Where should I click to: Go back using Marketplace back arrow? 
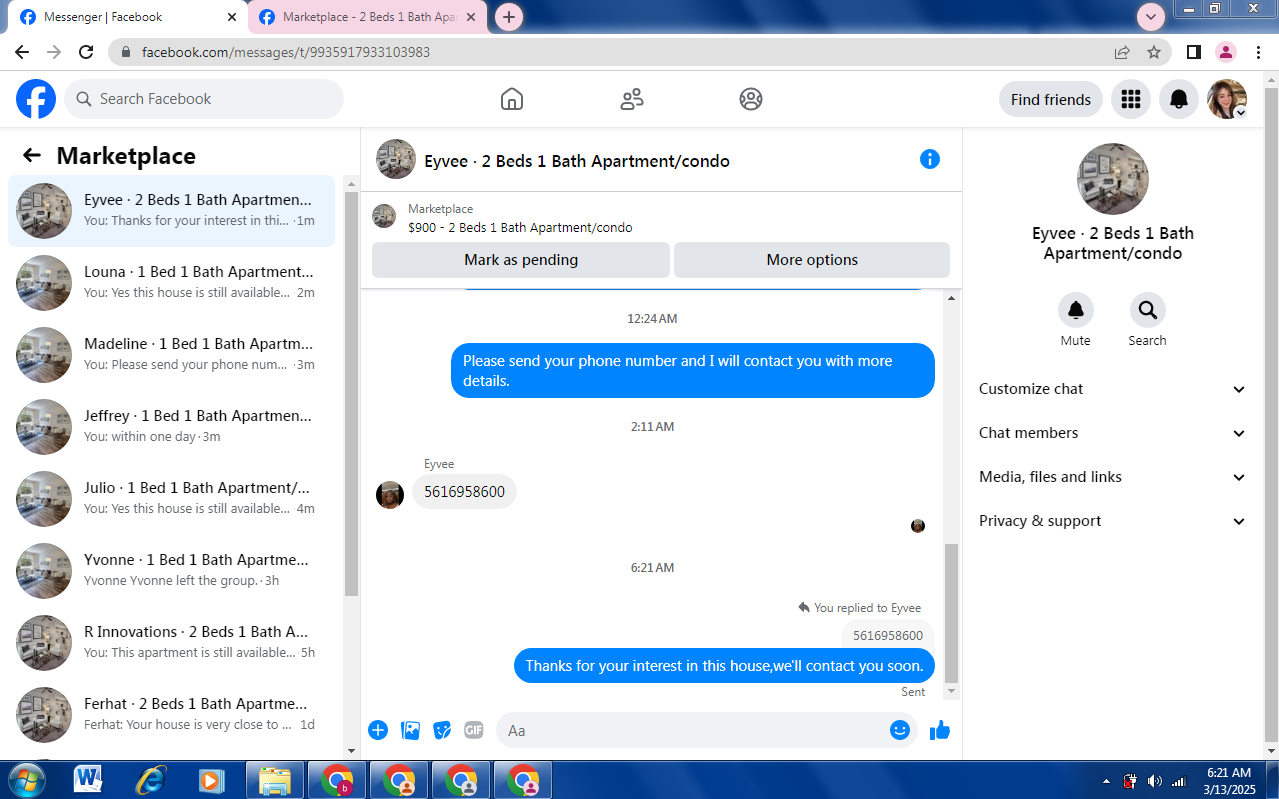[32, 155]
